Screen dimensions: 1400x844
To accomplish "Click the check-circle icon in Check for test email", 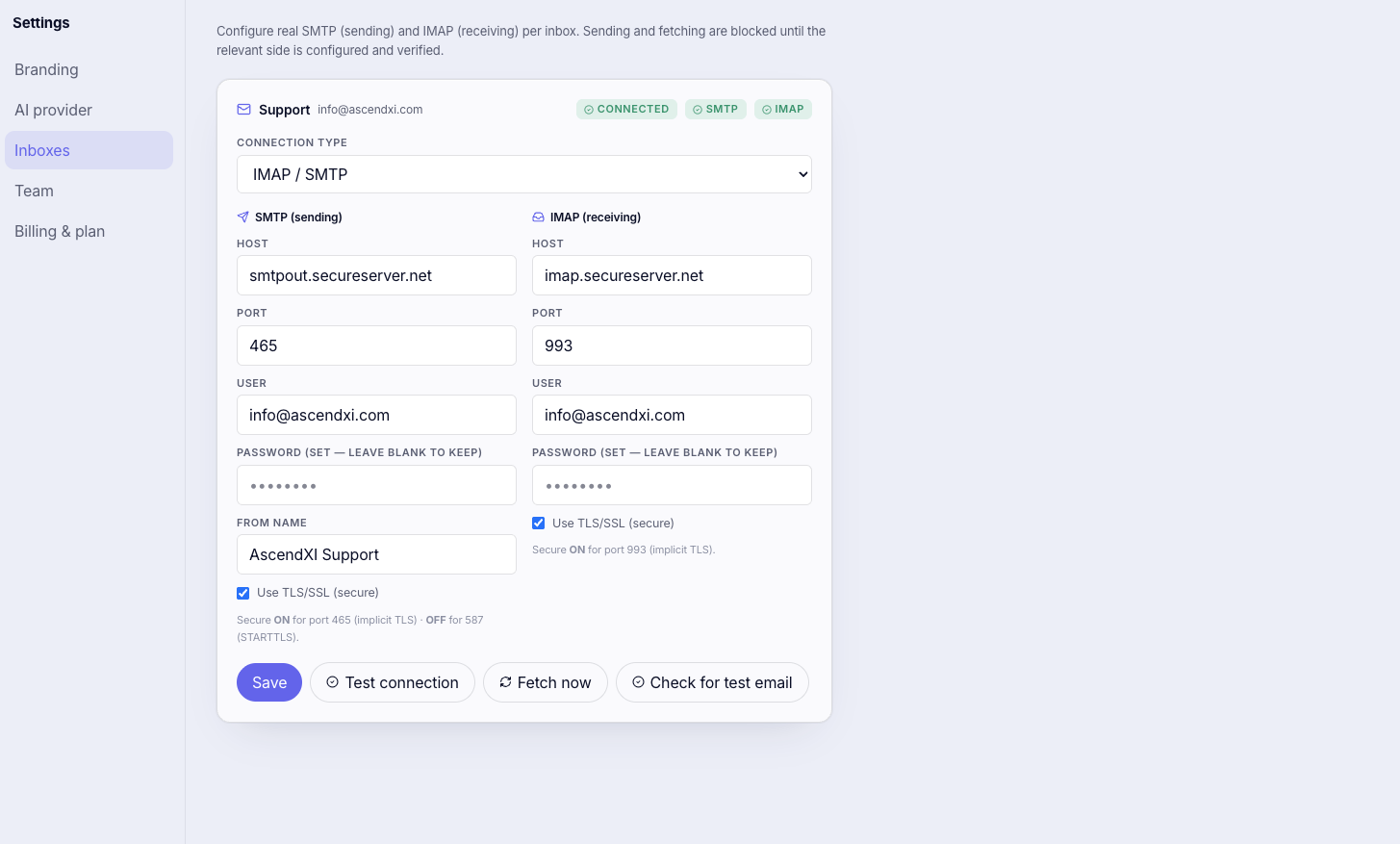I will click(638, 682).
